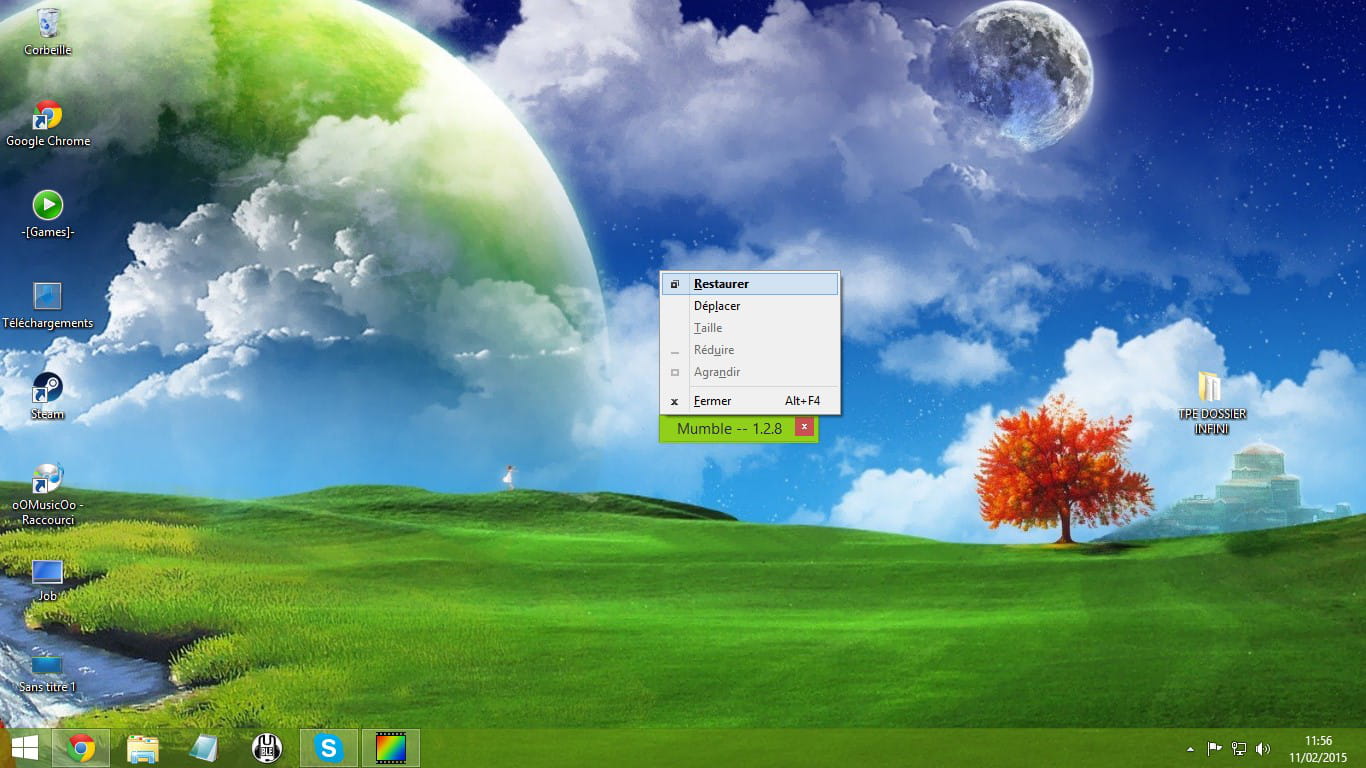The height and width of the screenshot is (768, 1366).
Task: Open the Windows Start button
Action: (25, 748)
